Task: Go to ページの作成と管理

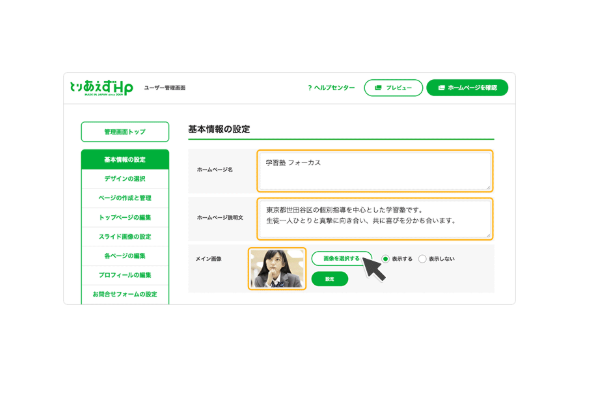Action: (125, 198)
